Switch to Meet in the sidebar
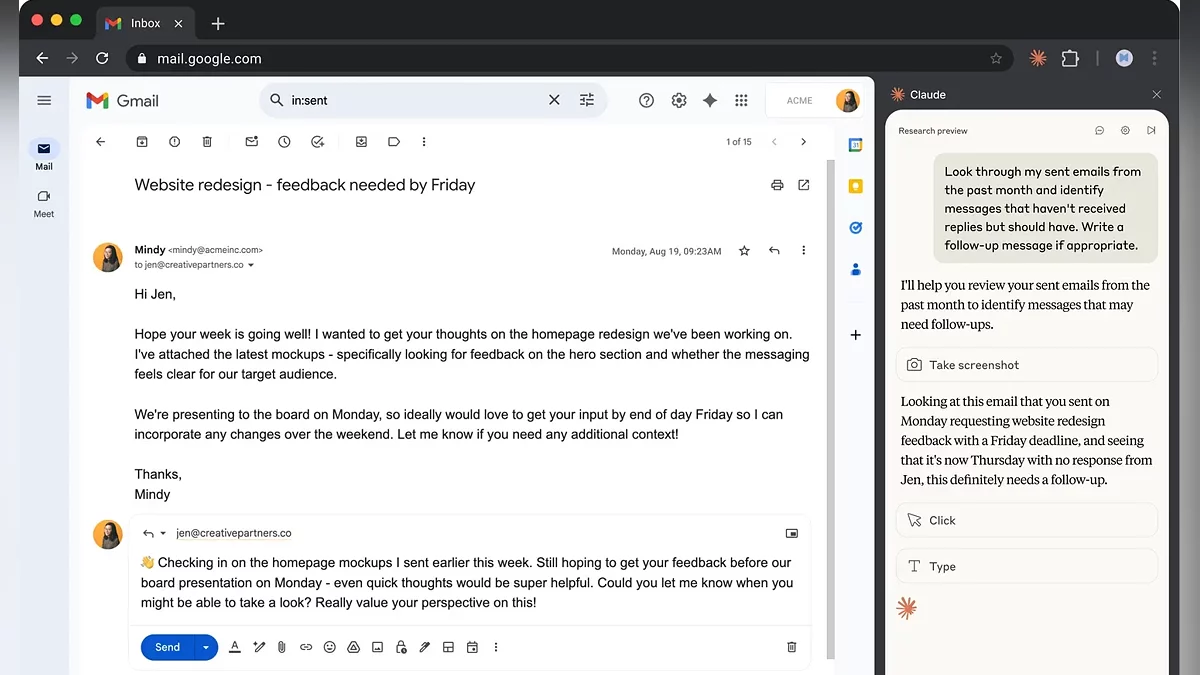 pyautogui.click(x=44, y=203)
